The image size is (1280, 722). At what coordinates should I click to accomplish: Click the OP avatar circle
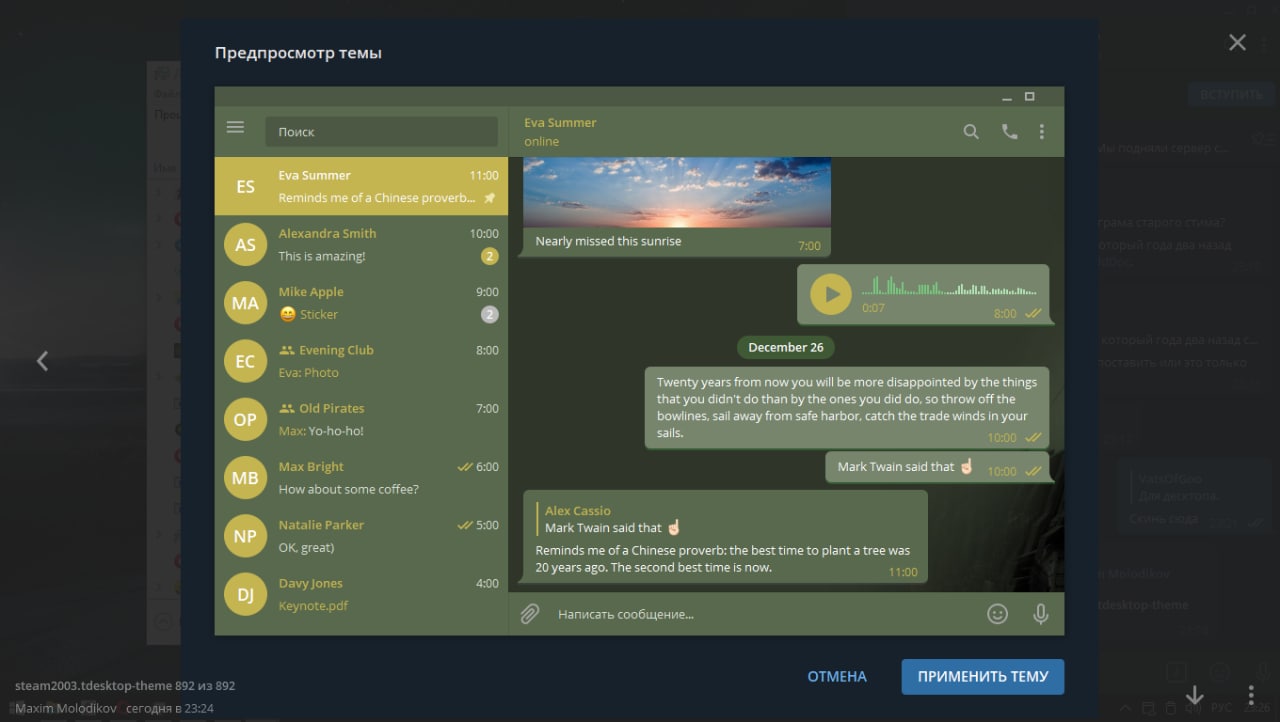(245, 419)
